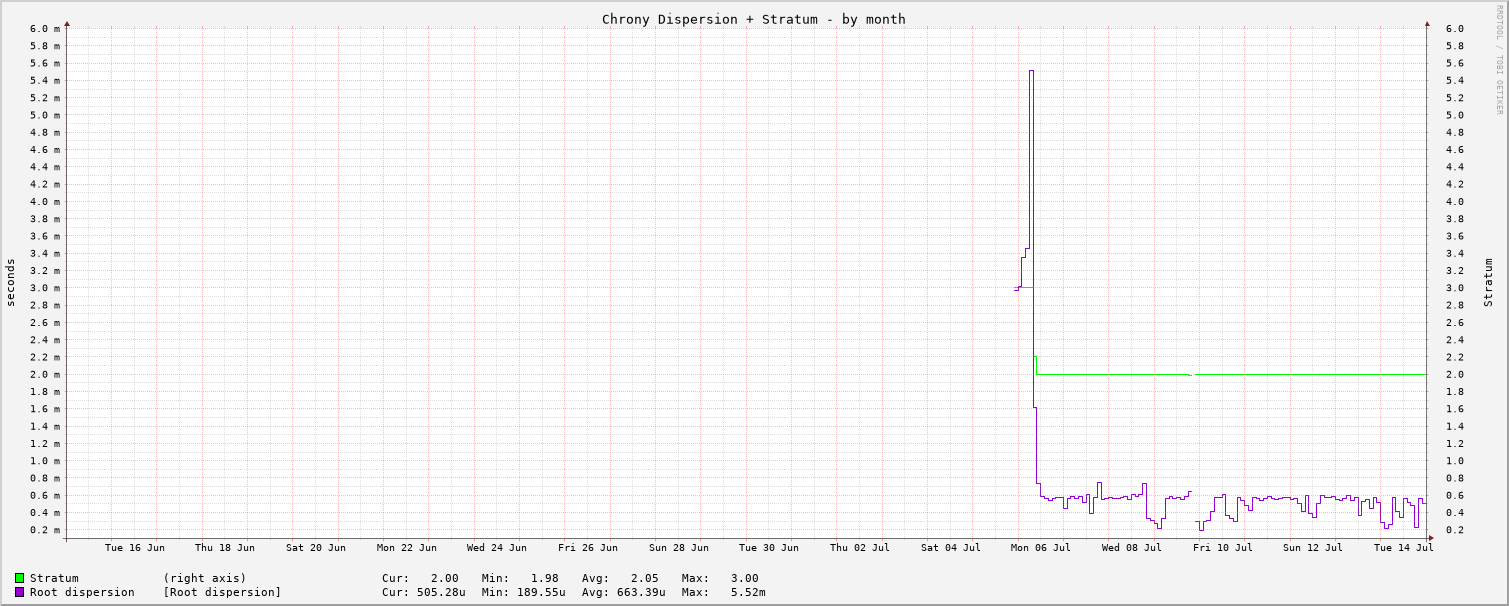The height and width of the screenshot is (606, 1509).
Task: Click x-axis label 'Thu 02 Jul'
Action: 860,547
